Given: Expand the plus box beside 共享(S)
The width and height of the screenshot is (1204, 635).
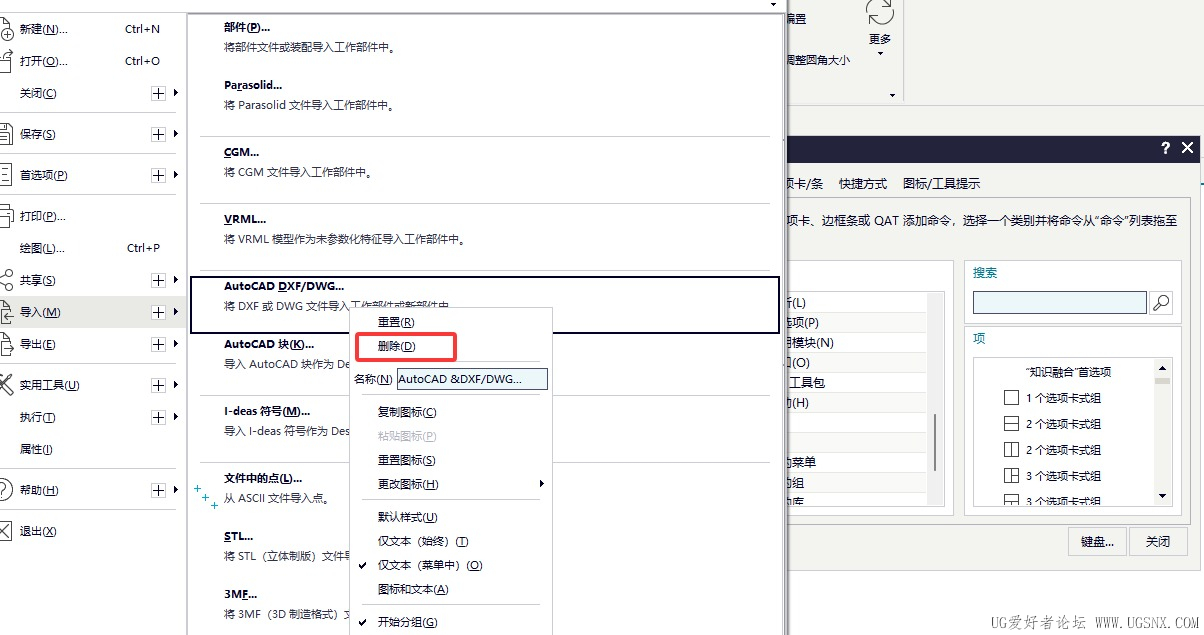Looking at the screenshot, I should (x=158, y=280).
